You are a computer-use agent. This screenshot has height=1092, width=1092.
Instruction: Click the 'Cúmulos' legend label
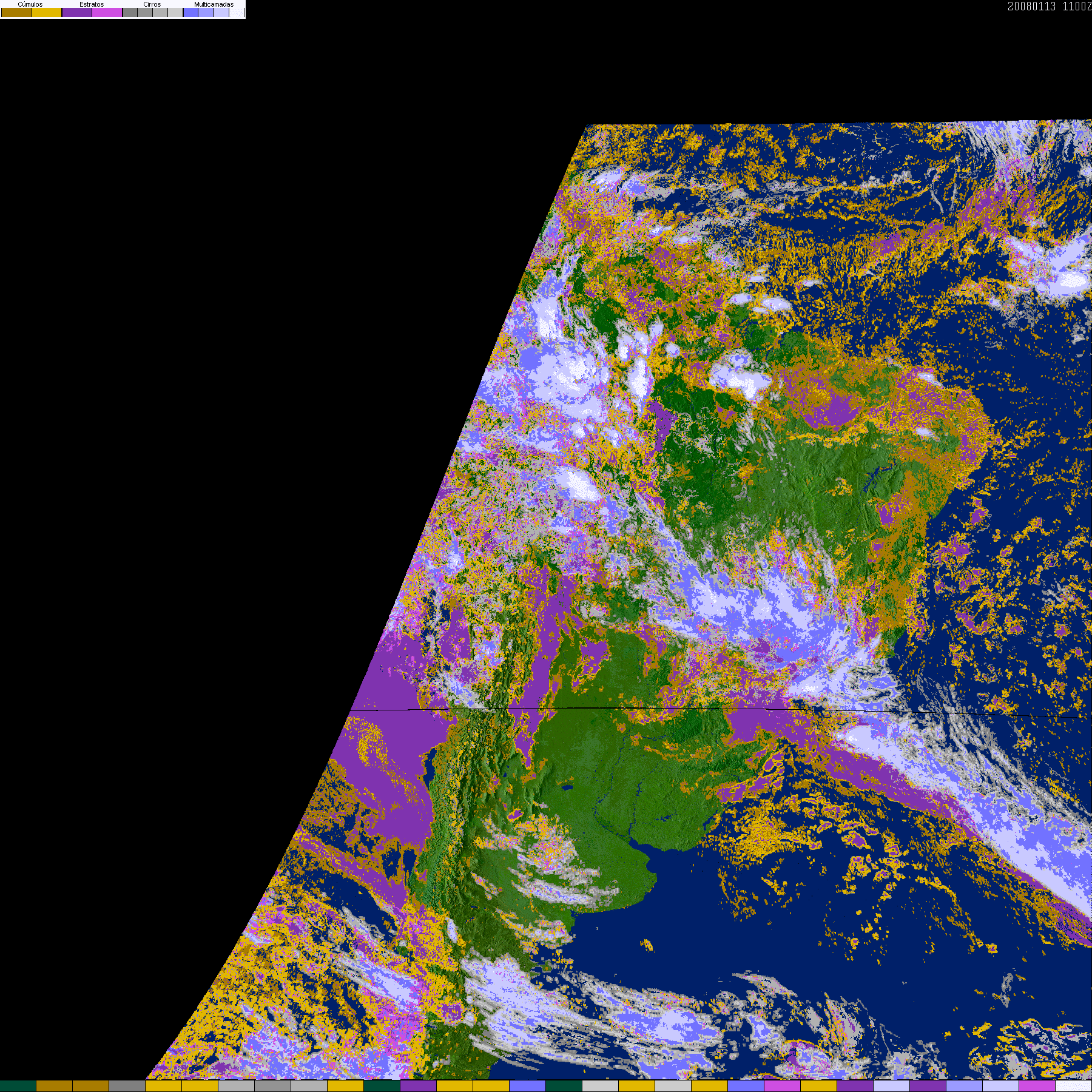click(30, 4)
